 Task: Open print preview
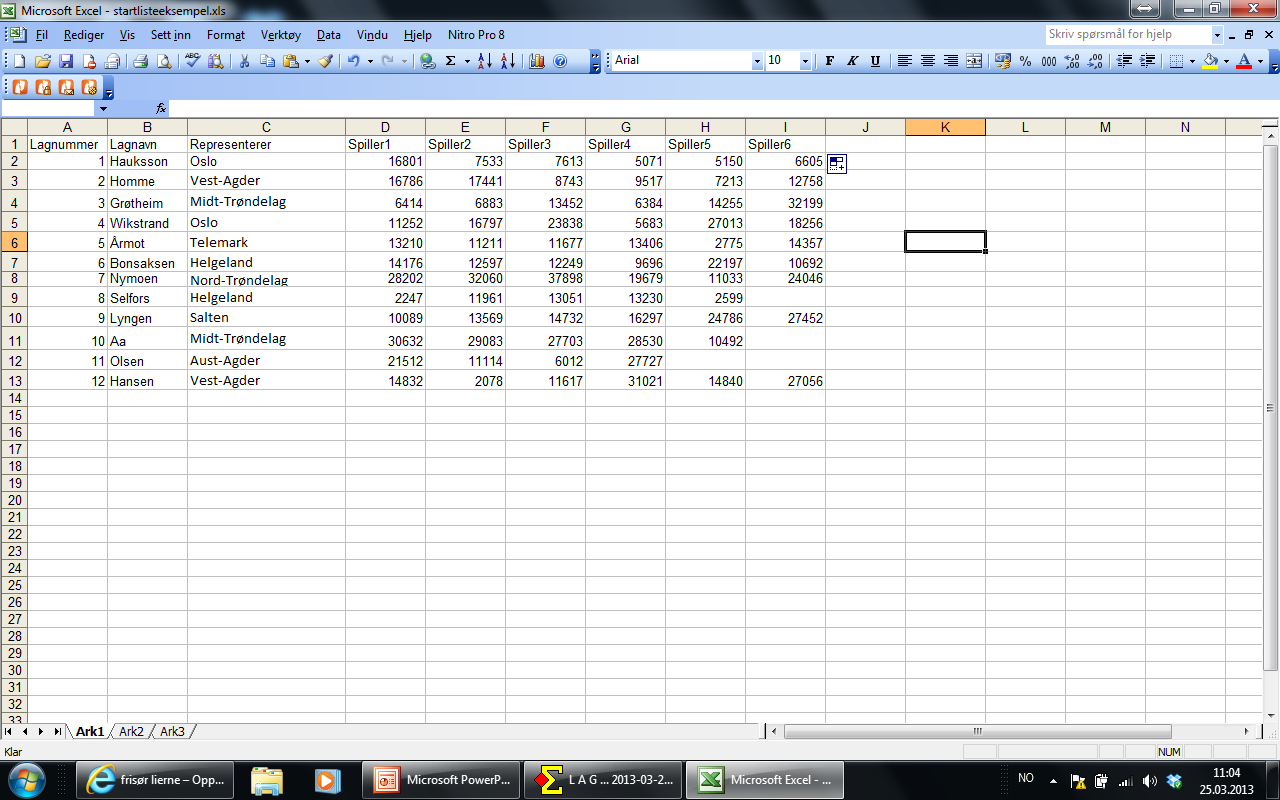pyautogui.click(x=163, y=61)
